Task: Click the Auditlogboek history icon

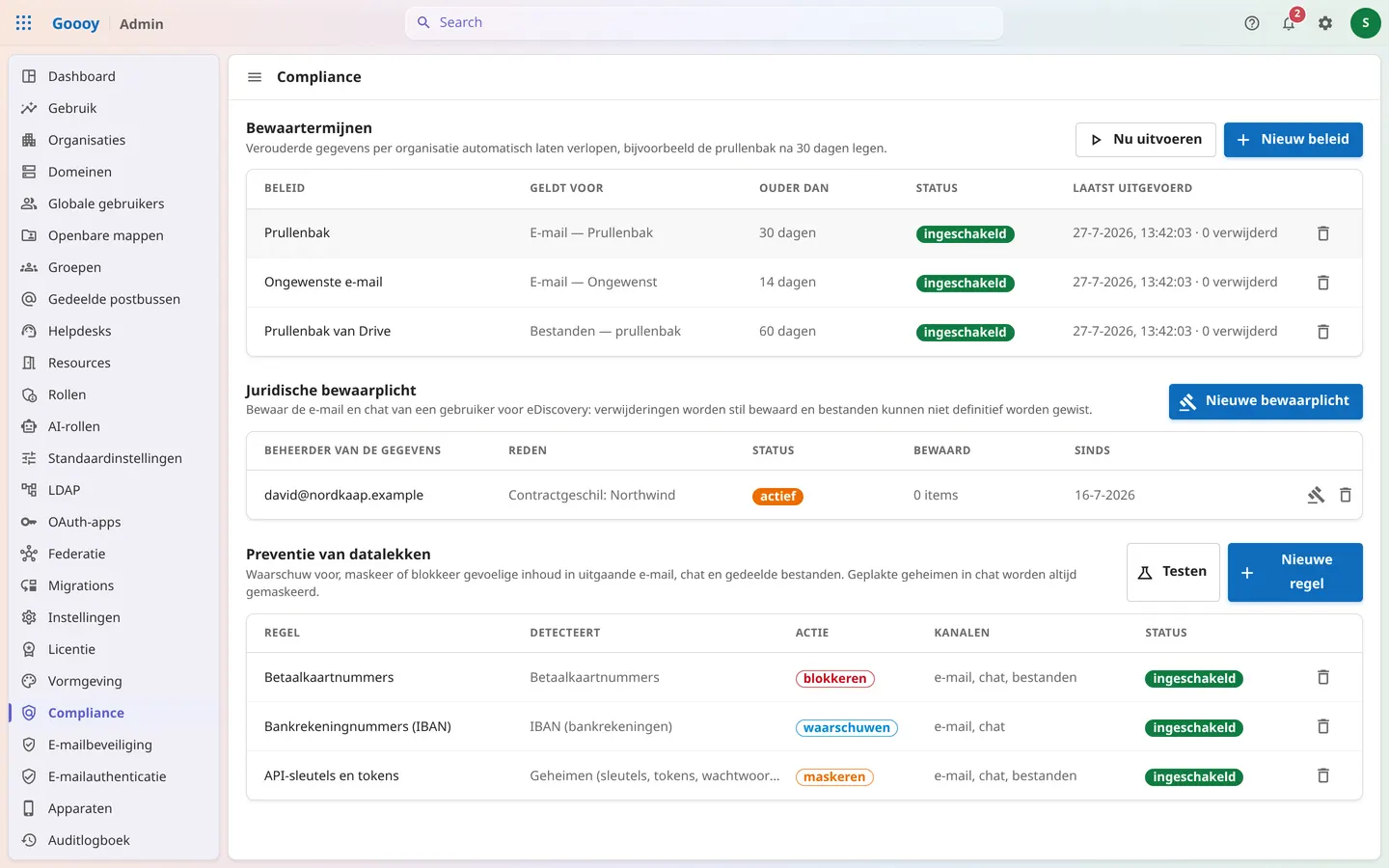Action: [29, 840]
